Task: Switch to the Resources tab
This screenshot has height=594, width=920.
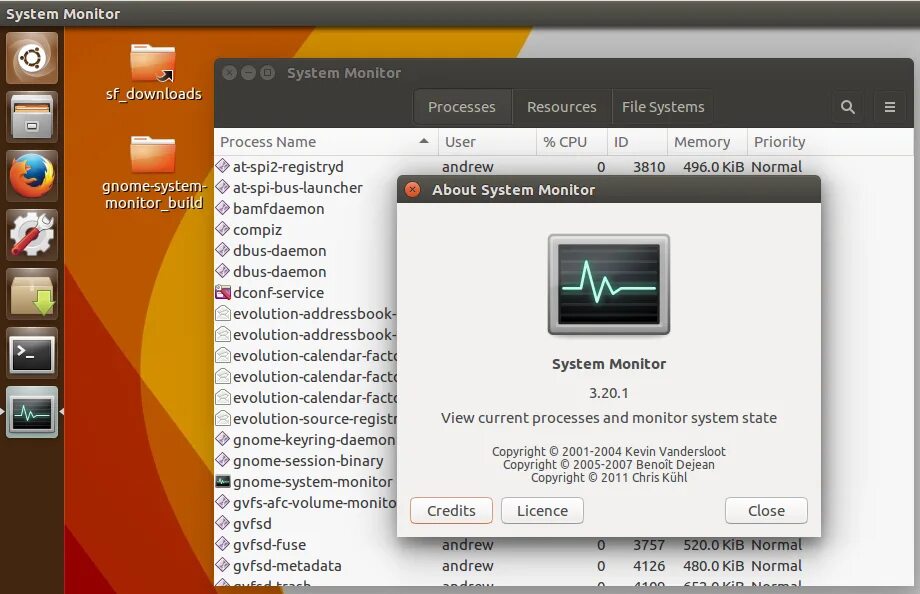Action: point(562,107)
